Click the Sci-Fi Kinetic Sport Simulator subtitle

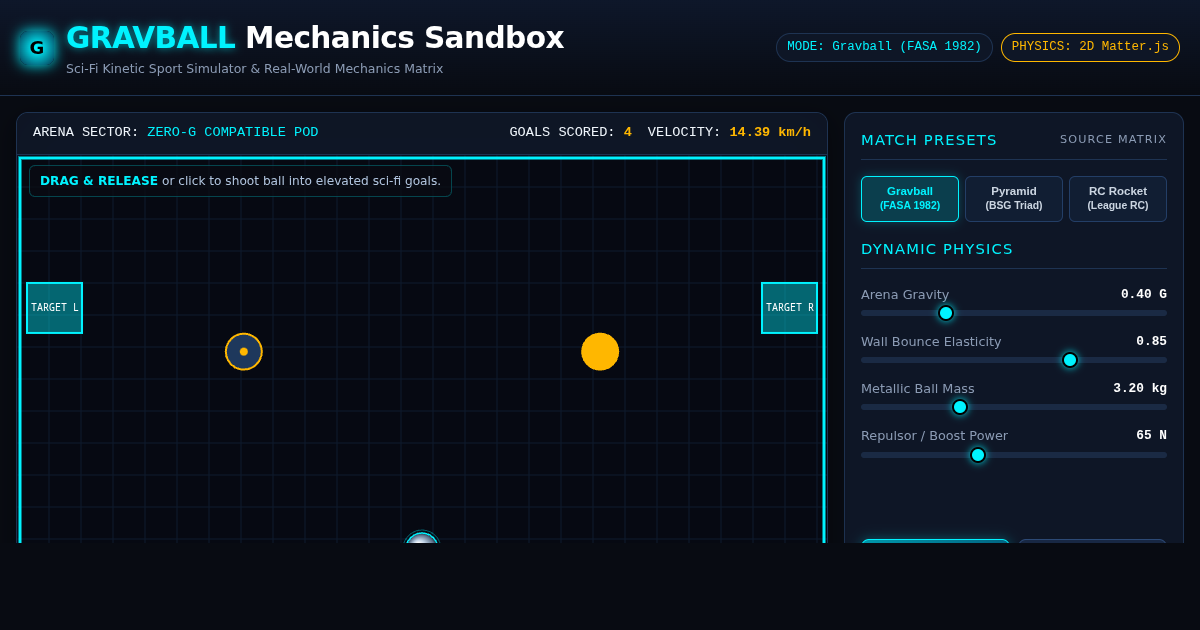pyautogui.click(x=254, y=69)
